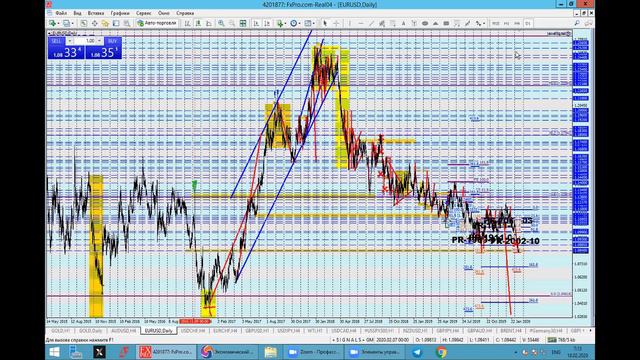
Task: Open the Вставка menu
Action: point(96,13)
